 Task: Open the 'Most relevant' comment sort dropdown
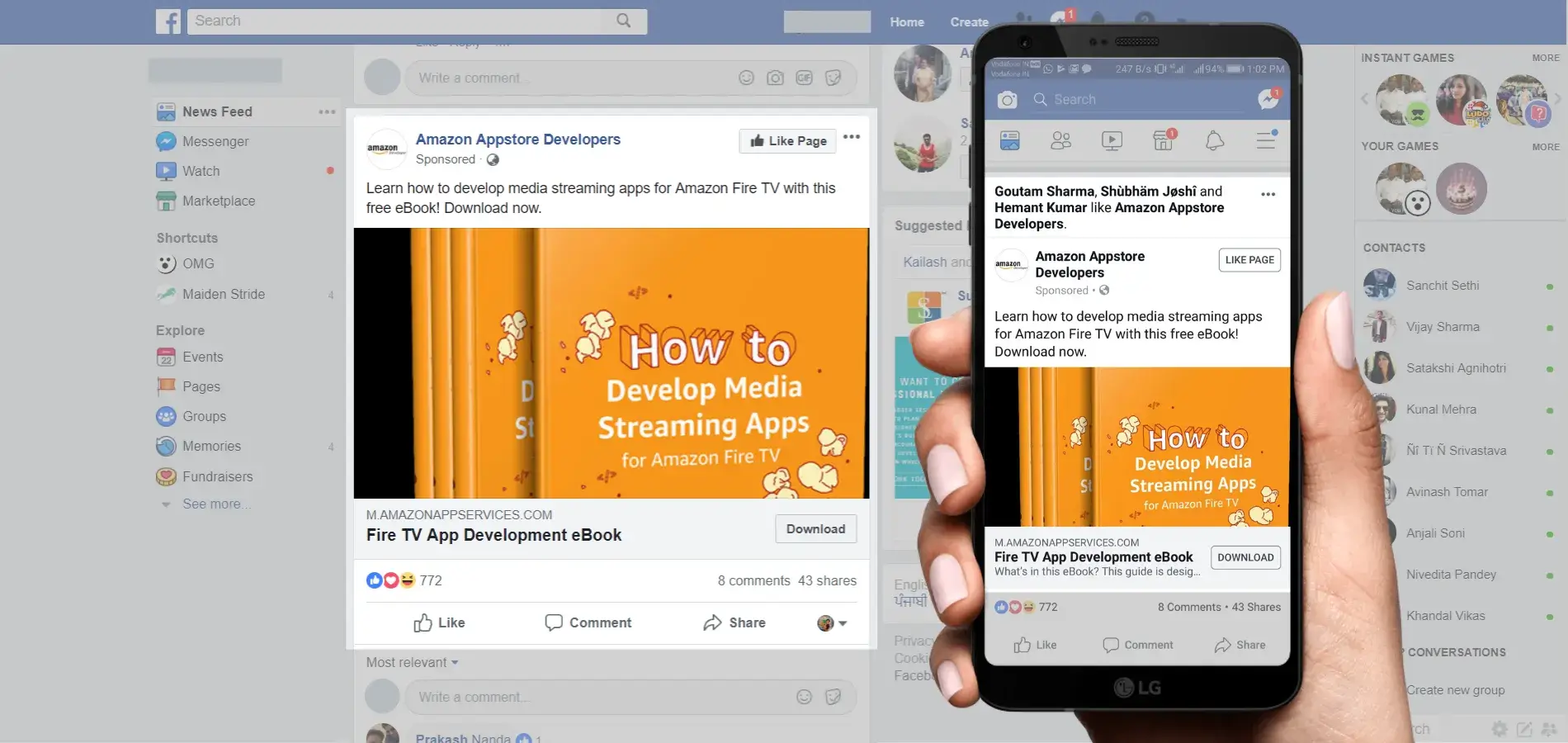(x=412, y=662)
